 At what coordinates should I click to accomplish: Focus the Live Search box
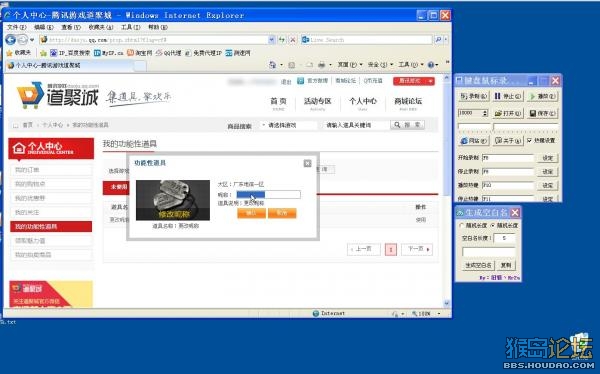click(x=367, y=39)
